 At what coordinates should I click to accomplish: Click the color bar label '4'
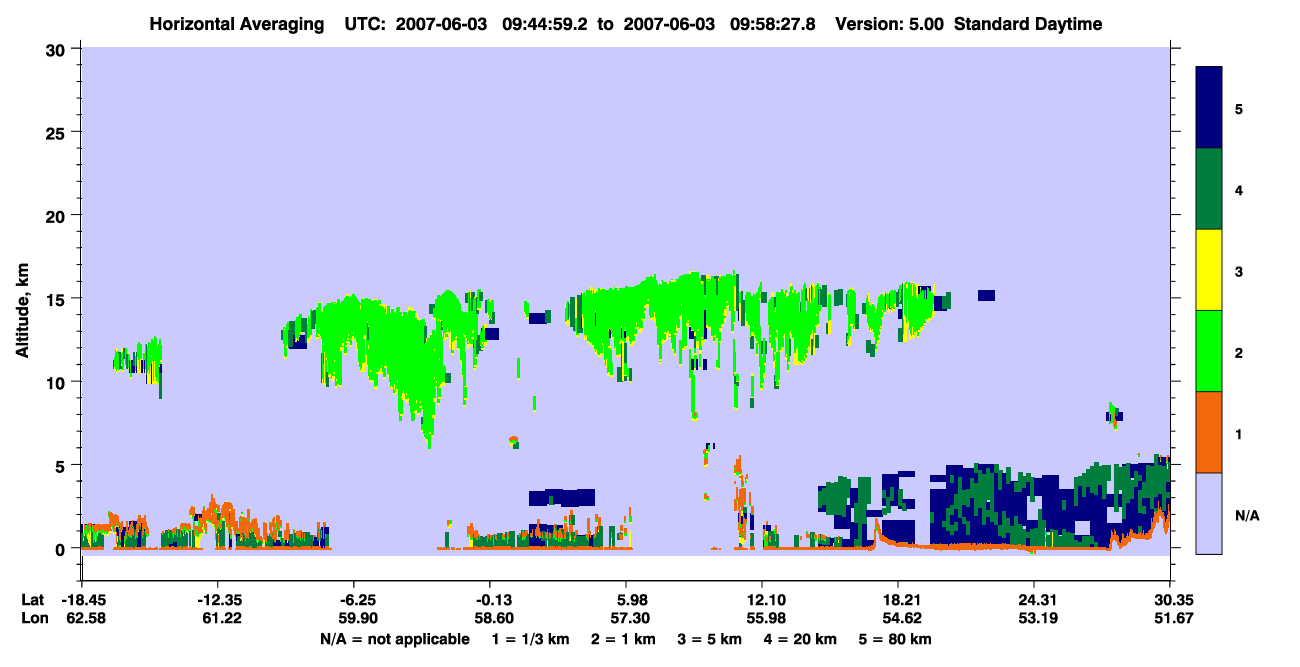(x=1239, y=189)
